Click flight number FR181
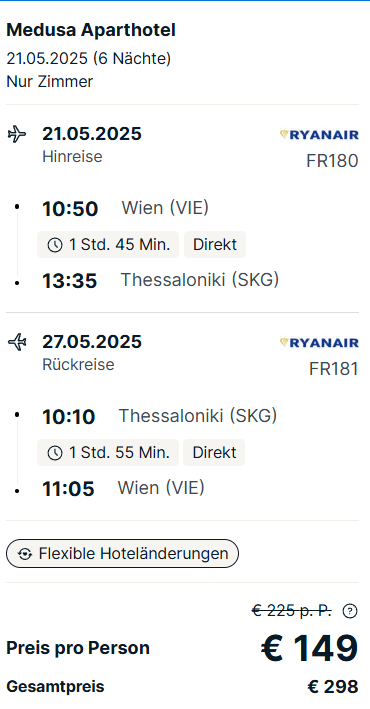 coord(333,369)
